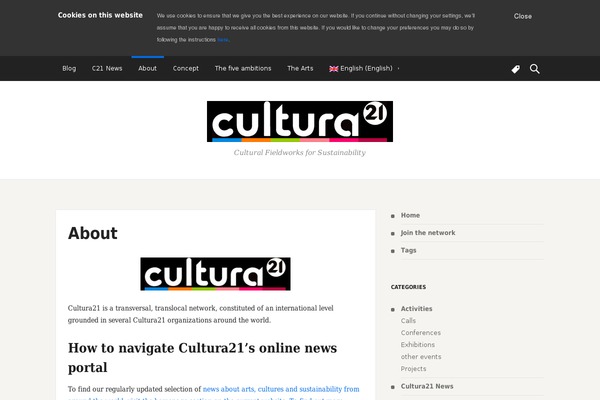Viewport: 600px width, 400px height.
Task: Open the Concept menu item
Action: pyautogui.click(x=186, y=69)
